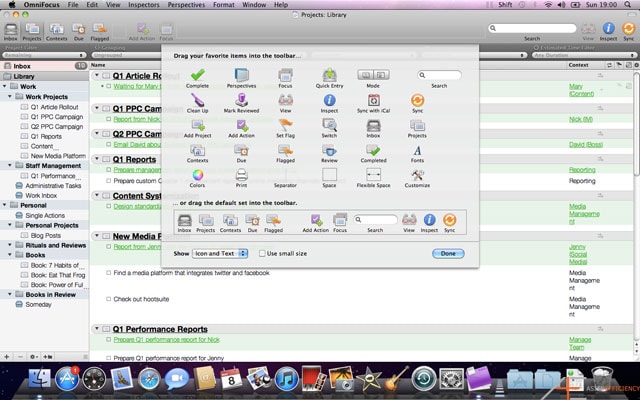Select the Someday list in the sidebar
Screen dimensions: 640x400
pos(38,304)
